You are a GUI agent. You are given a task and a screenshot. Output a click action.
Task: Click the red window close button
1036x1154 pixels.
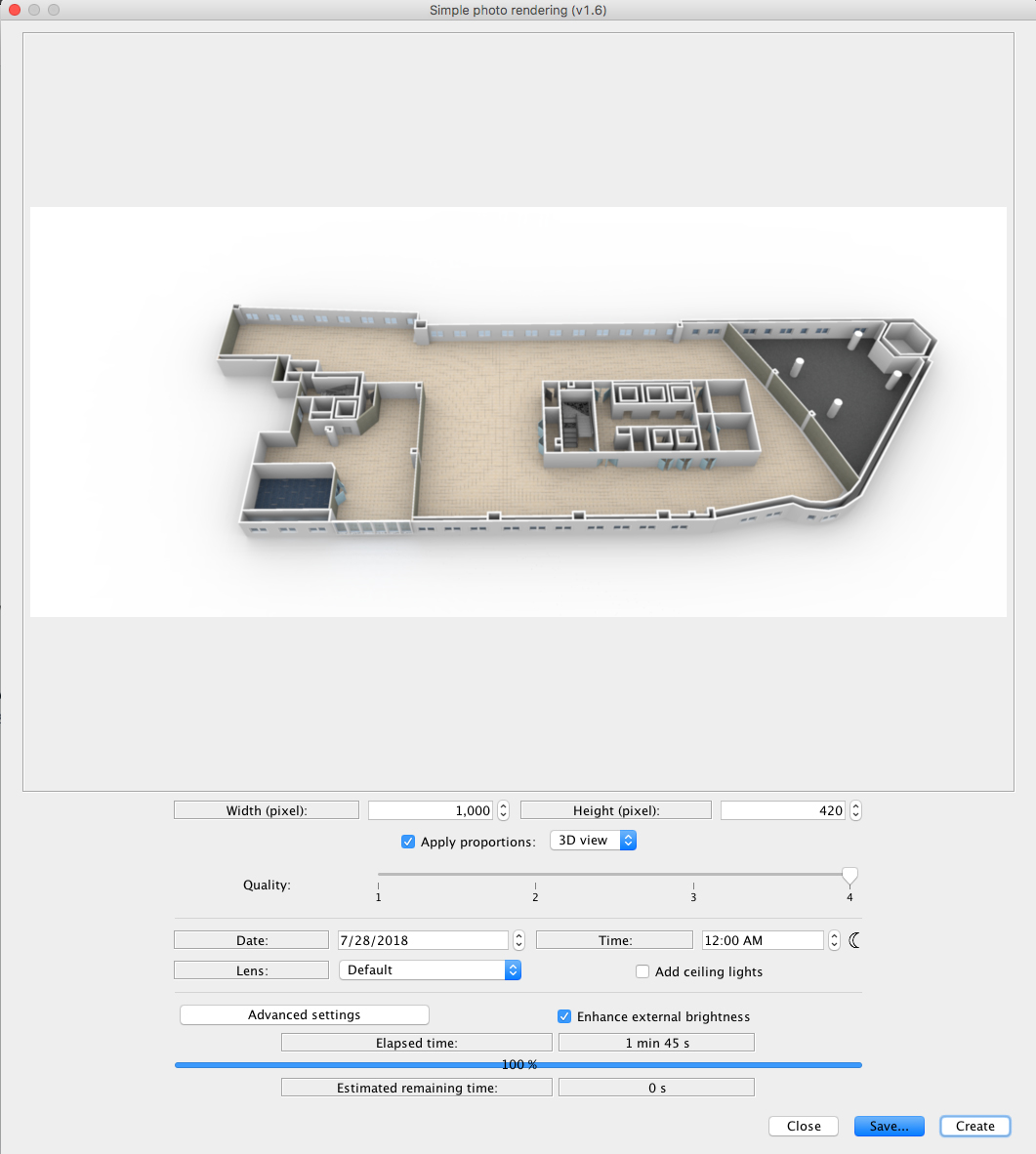(14, 10)
